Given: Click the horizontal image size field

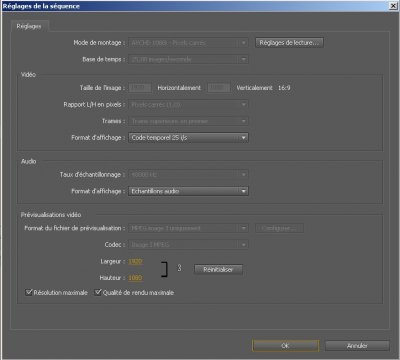Looking at the screenshot, I should 140,88.
